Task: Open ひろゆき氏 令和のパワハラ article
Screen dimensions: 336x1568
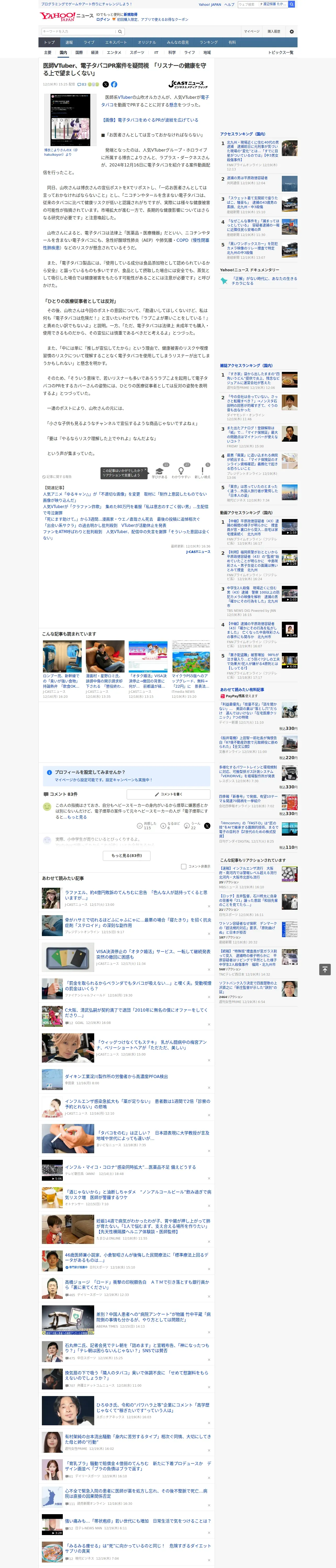Action: [x=153, y=1408]
